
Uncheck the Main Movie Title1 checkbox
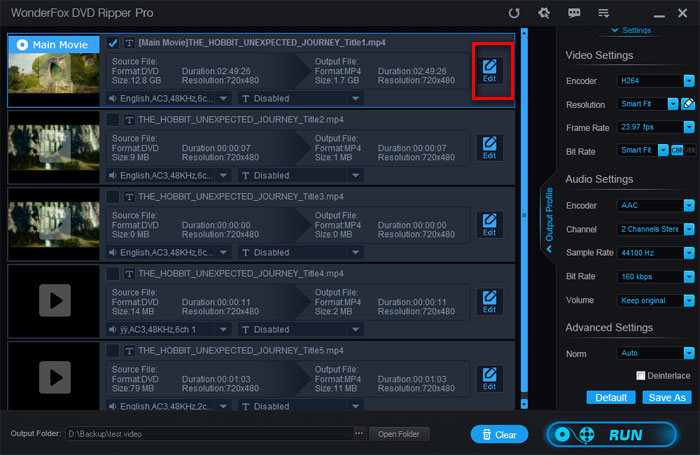[x=112, y=43]
